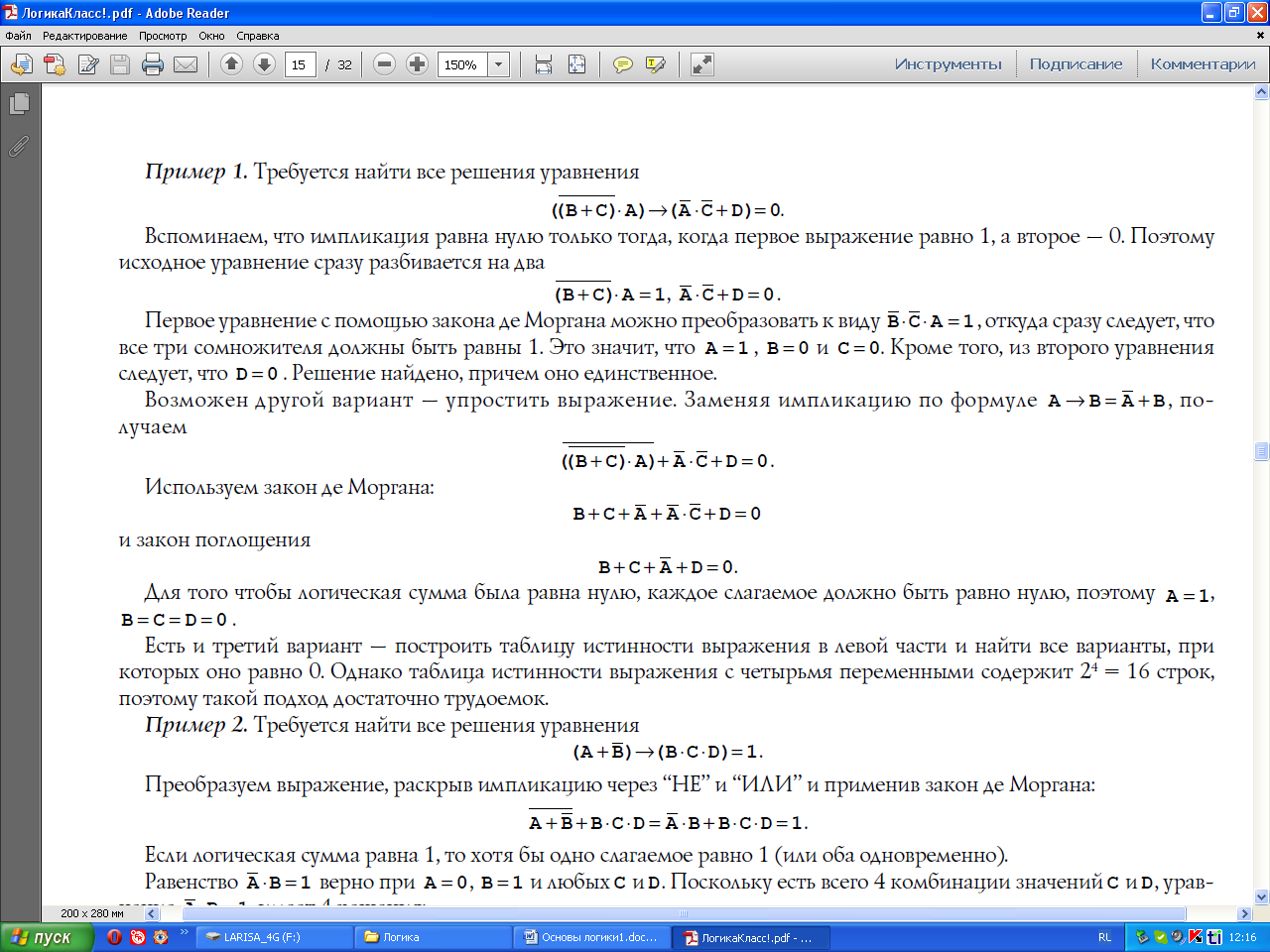Viewport: 1270px width, 952px height.
Task: Open the Attachments paperclip panel
Action: 19,146
